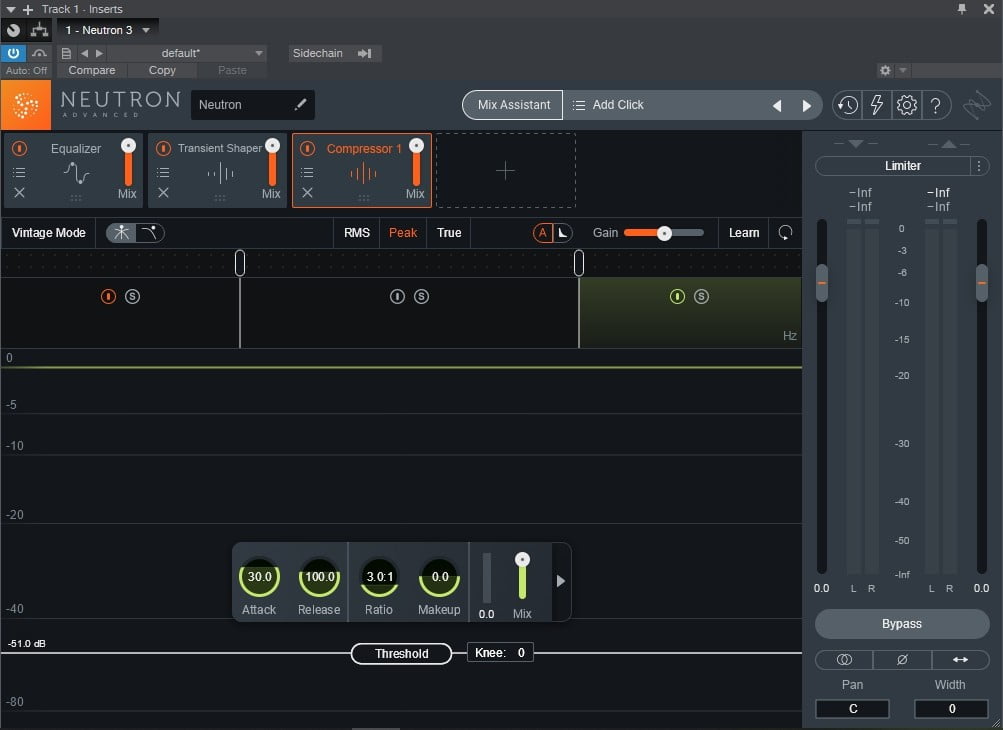Viewport: 1003px width, 730px height.
Task: Click the lightning bolt Zero Latency icon
Action: point(877,105)
